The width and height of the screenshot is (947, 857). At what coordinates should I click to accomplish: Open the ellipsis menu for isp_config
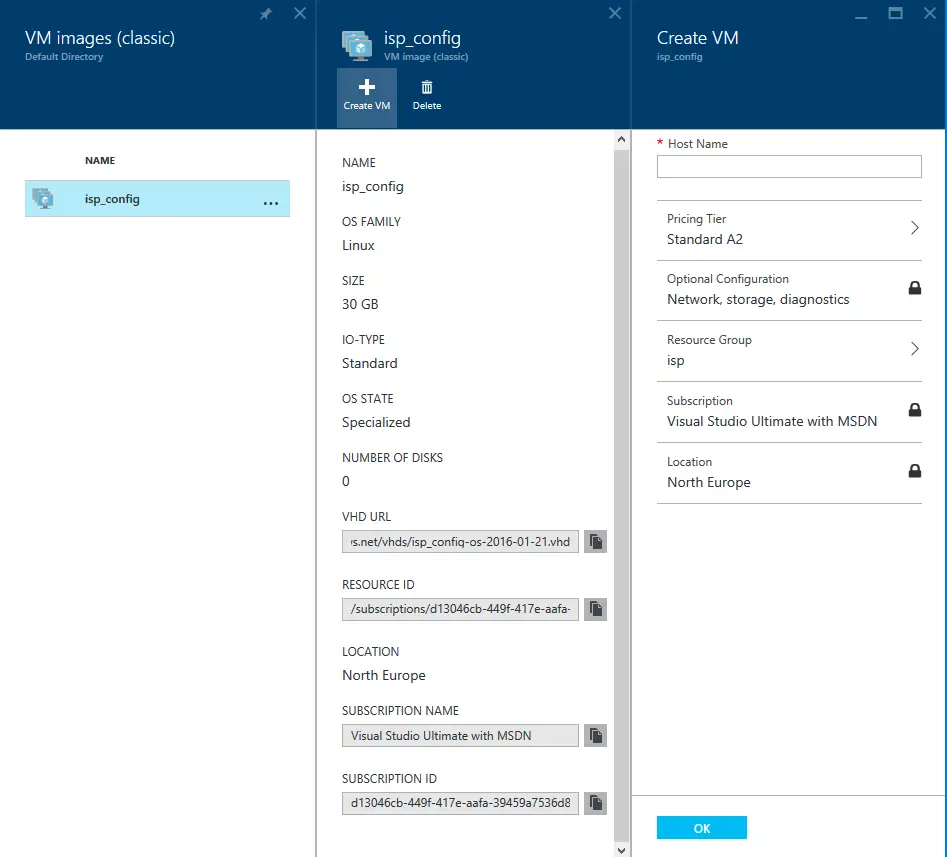coord(270,203)
